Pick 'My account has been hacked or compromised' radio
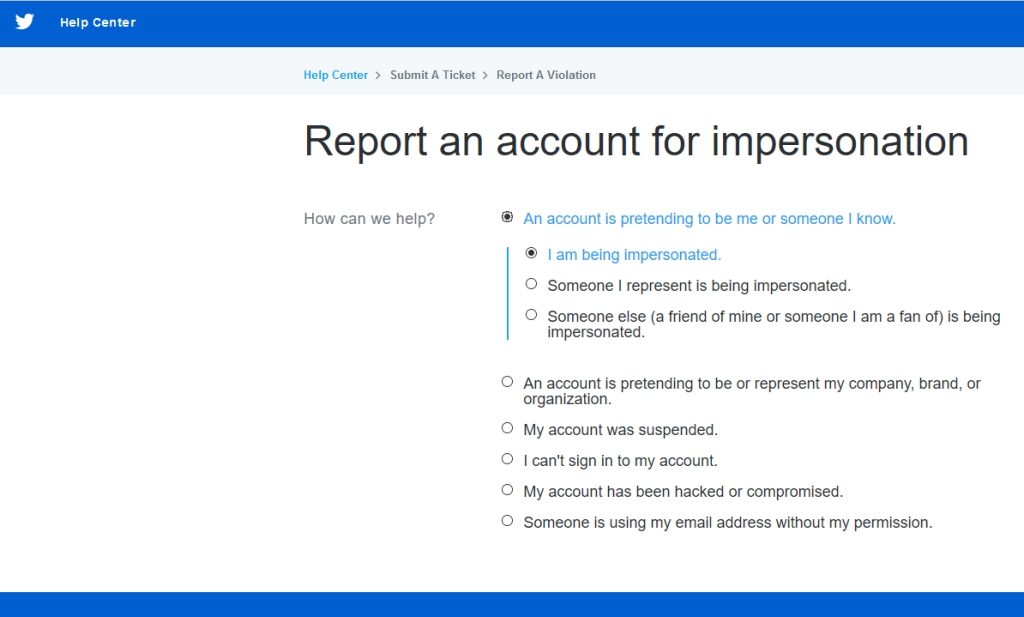The width and height of the screenshot is (1024, 617). pos(507,490)
